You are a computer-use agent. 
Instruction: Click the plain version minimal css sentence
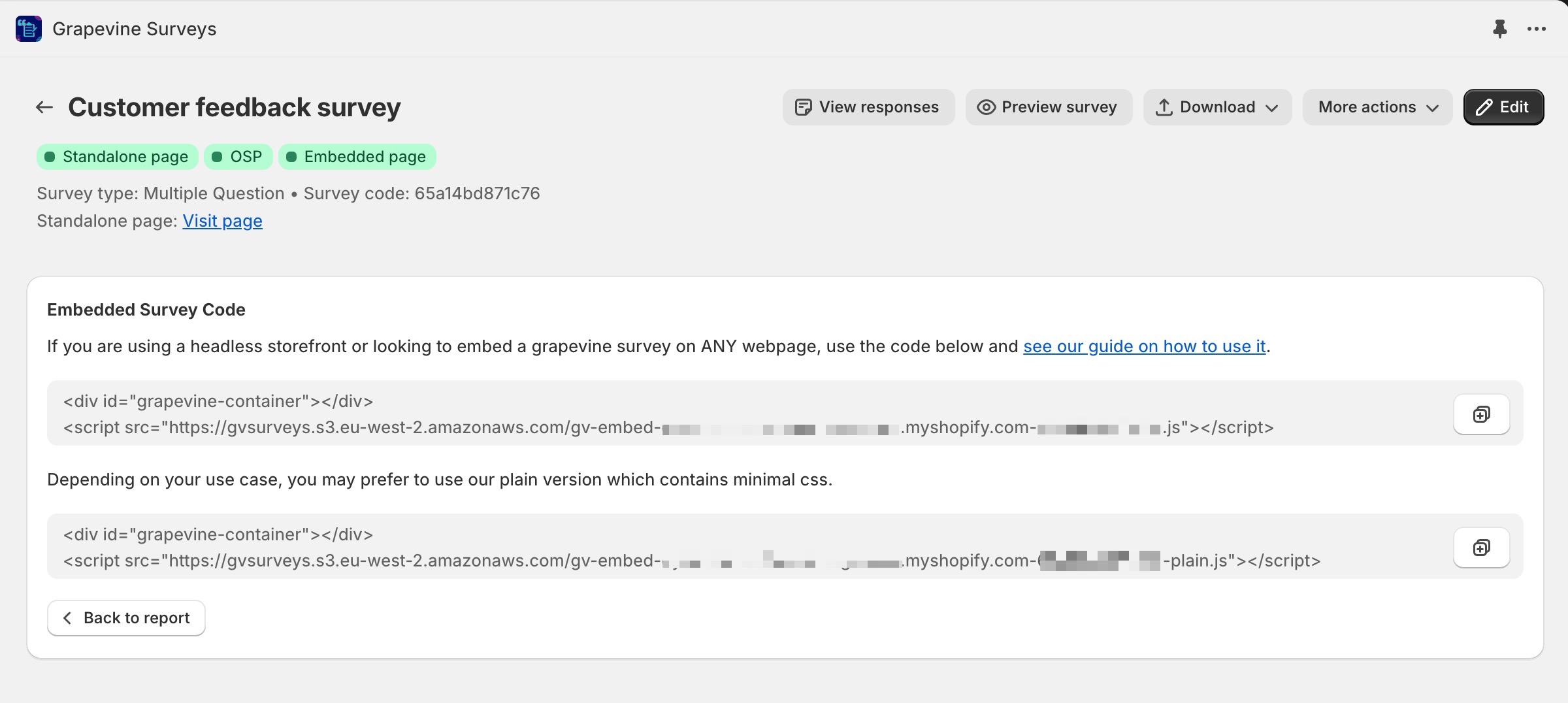coord(440,480)
